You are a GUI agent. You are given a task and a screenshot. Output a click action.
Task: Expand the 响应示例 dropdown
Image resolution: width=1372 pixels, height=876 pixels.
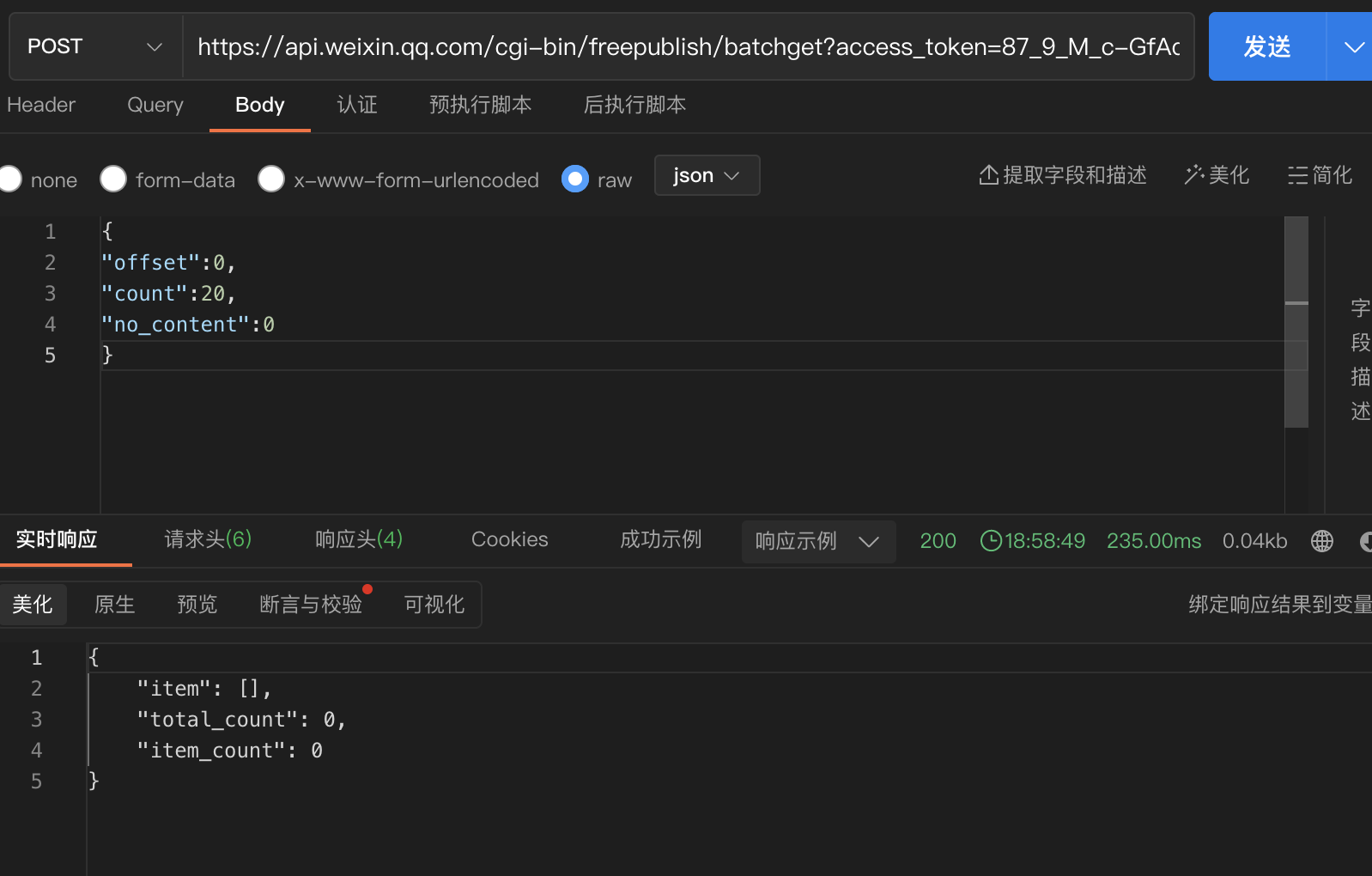coord(818,541)
